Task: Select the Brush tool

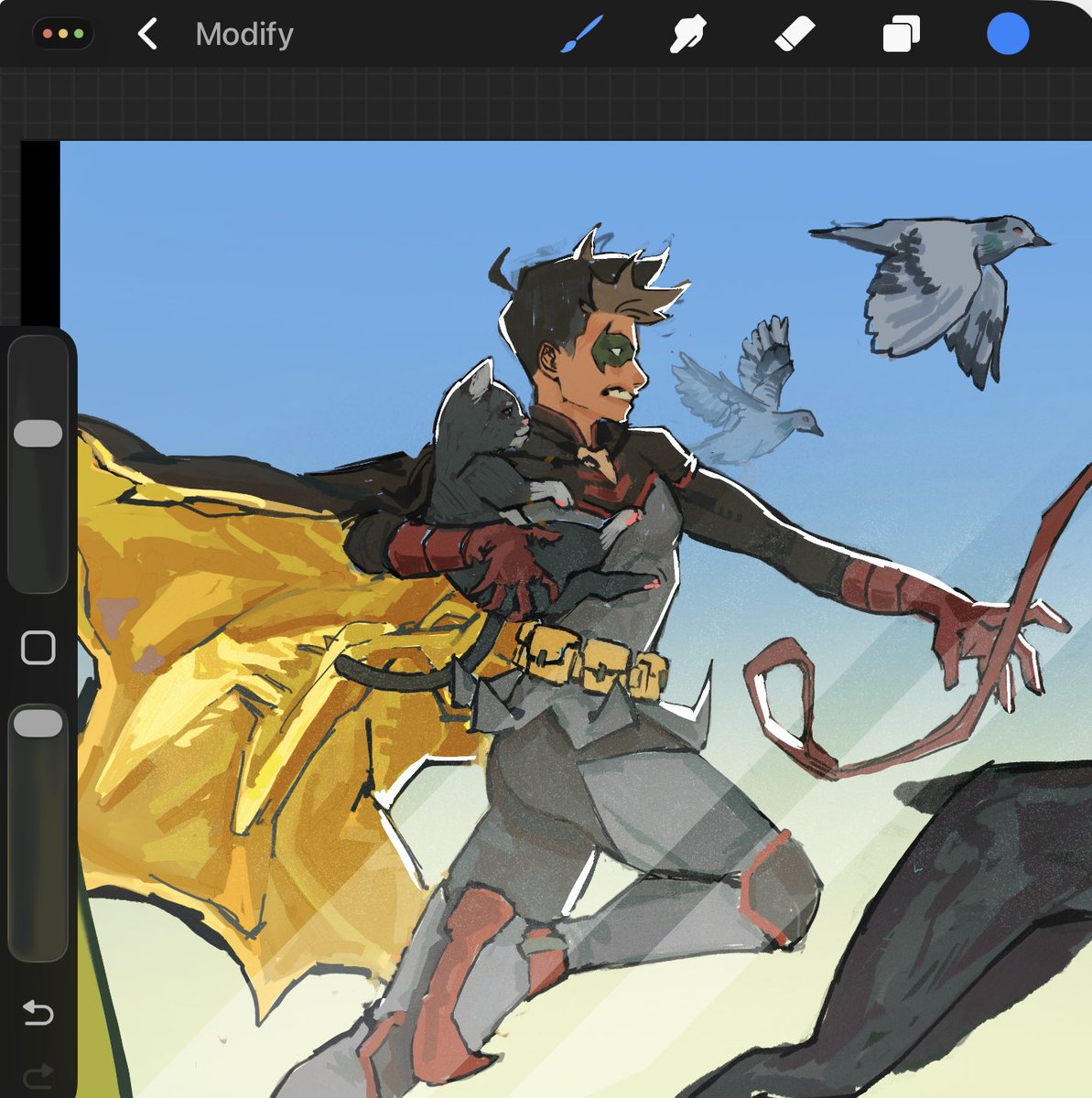Action: pos(582,35)
